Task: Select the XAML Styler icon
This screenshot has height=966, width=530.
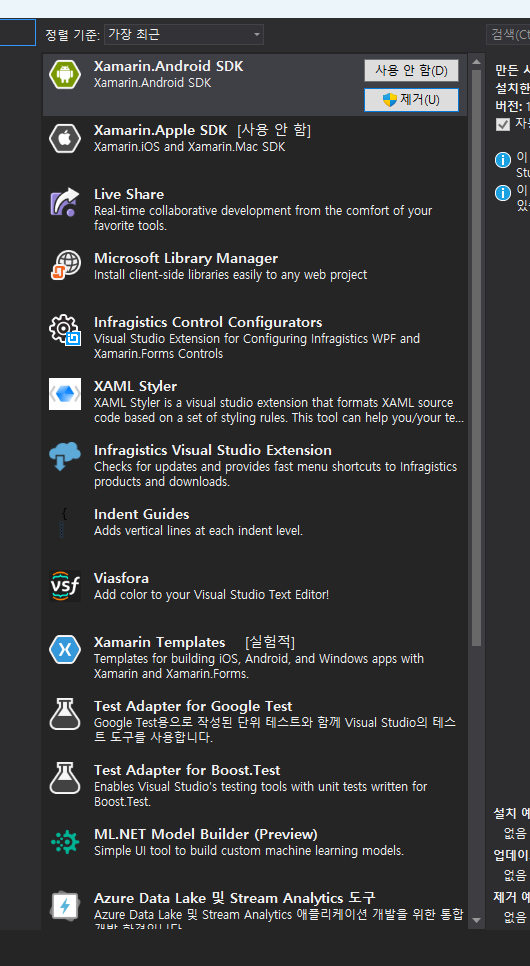Action: [x=65, y=394]
